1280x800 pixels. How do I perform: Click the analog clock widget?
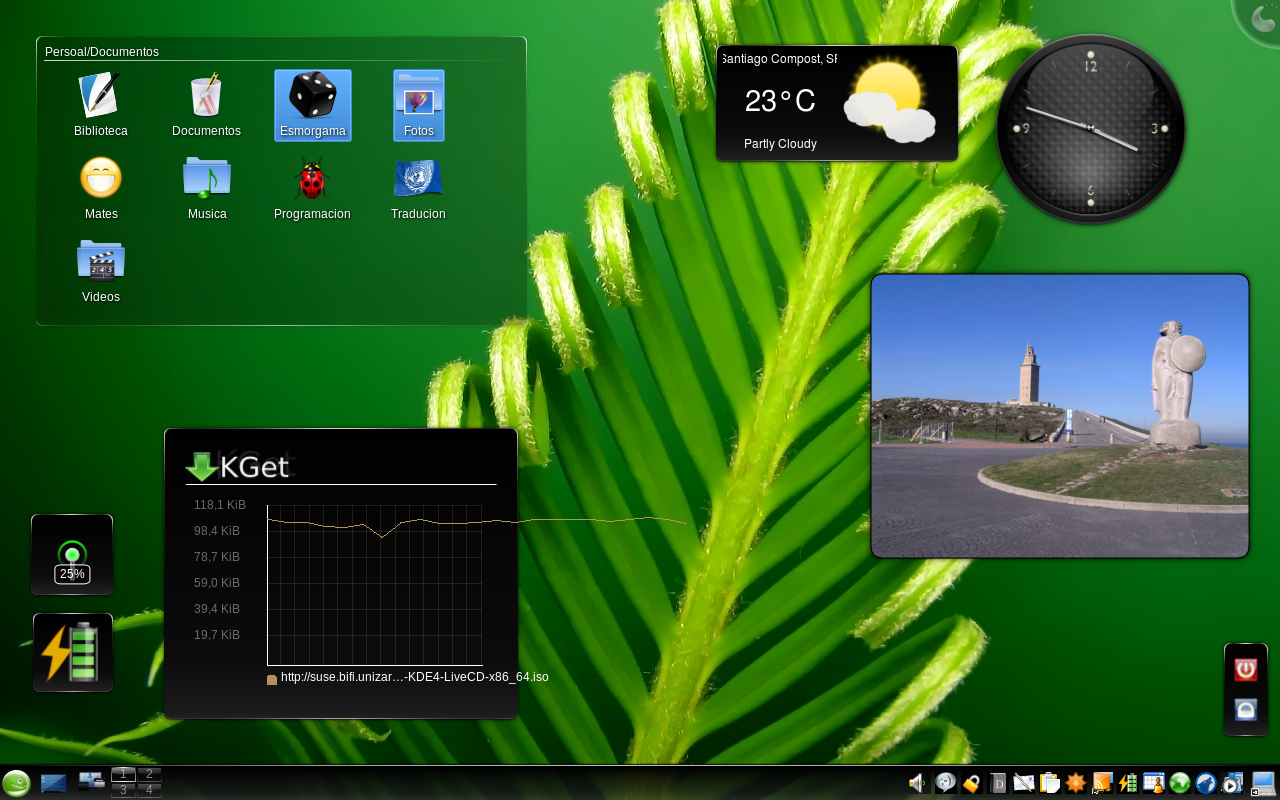[x=1091, y=129]
